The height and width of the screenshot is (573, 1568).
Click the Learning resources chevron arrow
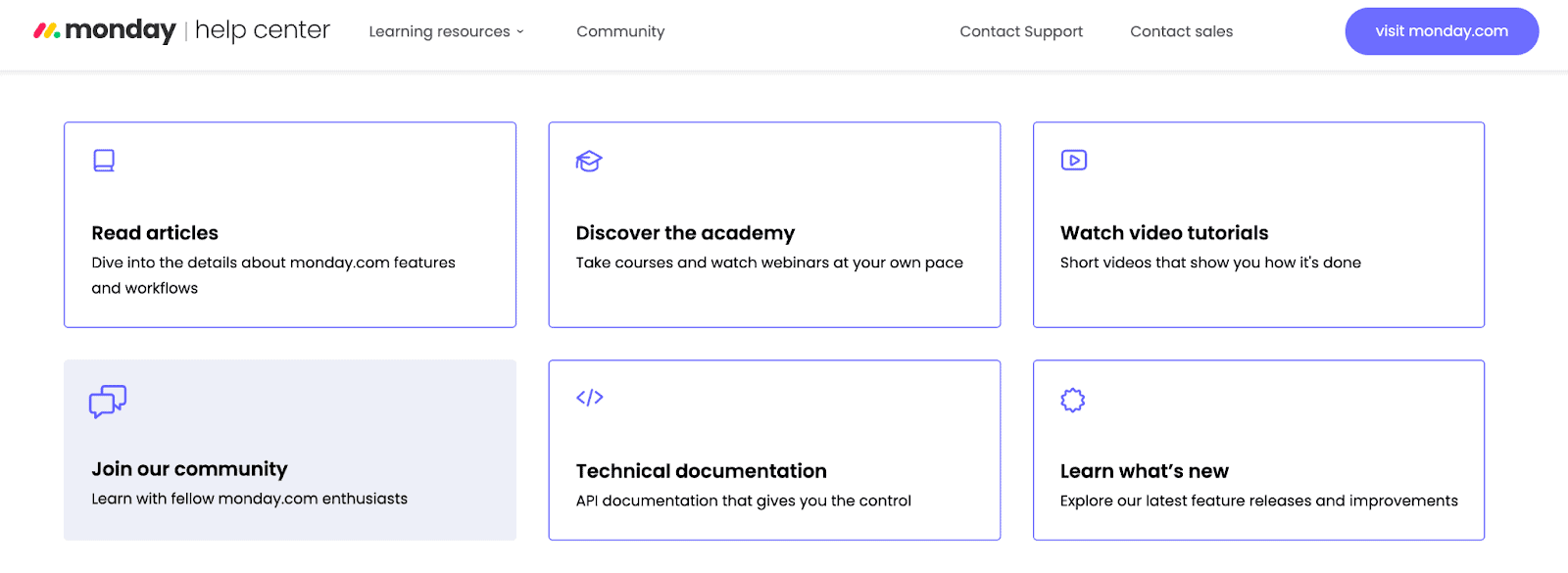coord(520,32)
